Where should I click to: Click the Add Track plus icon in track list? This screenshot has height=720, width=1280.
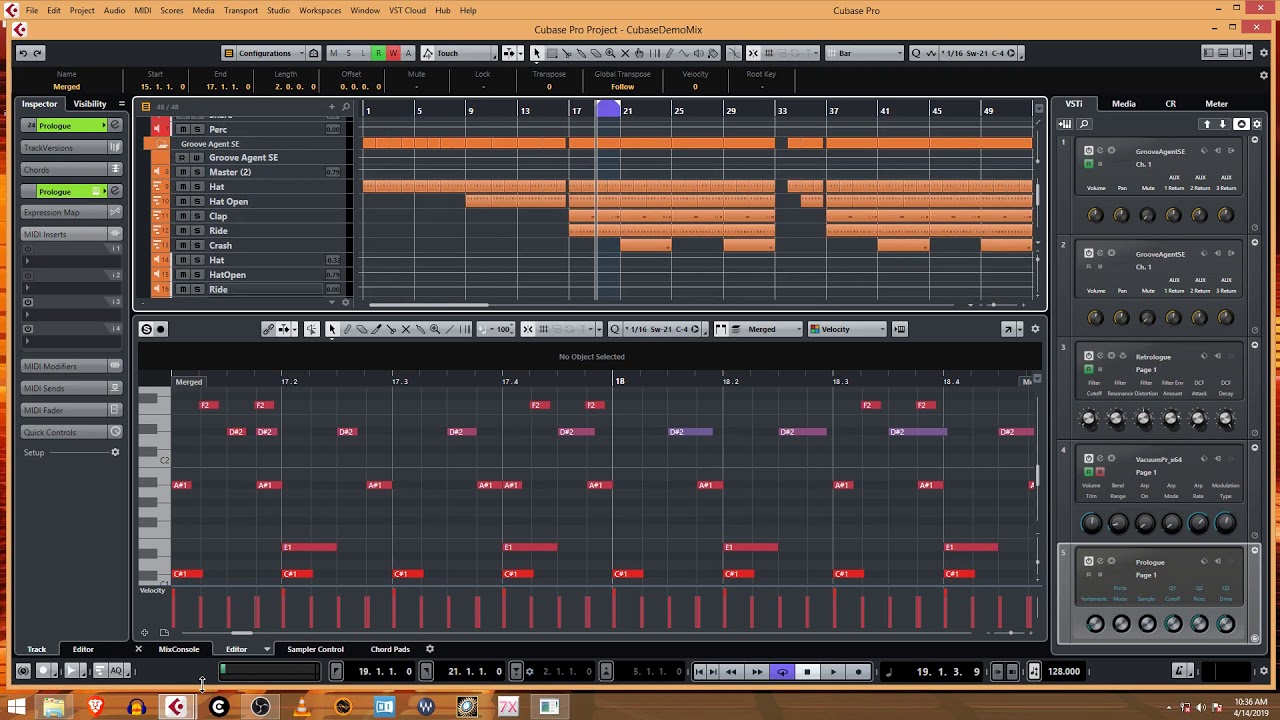pos(332,107)
